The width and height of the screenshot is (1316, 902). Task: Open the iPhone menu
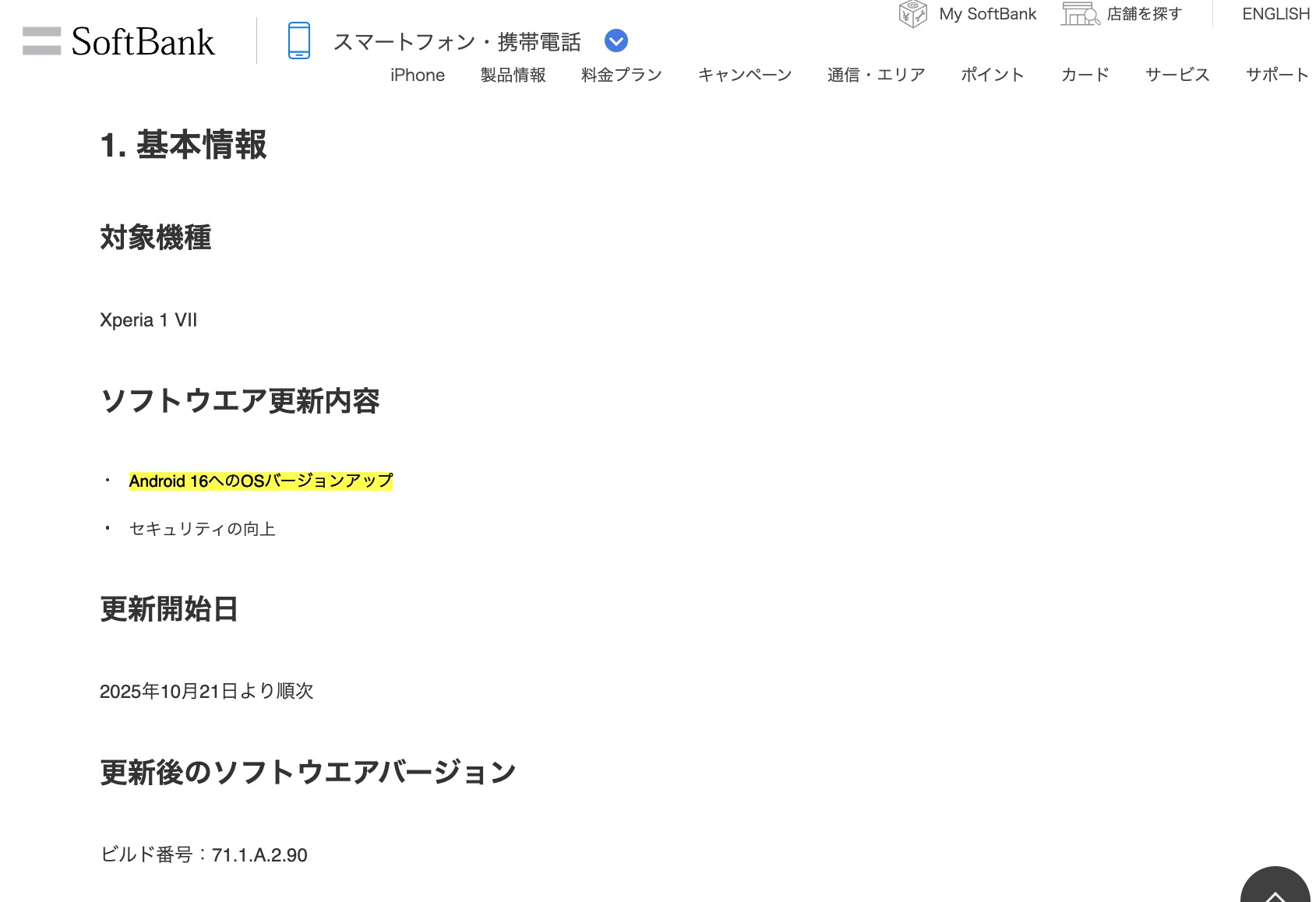pos(417,75)
